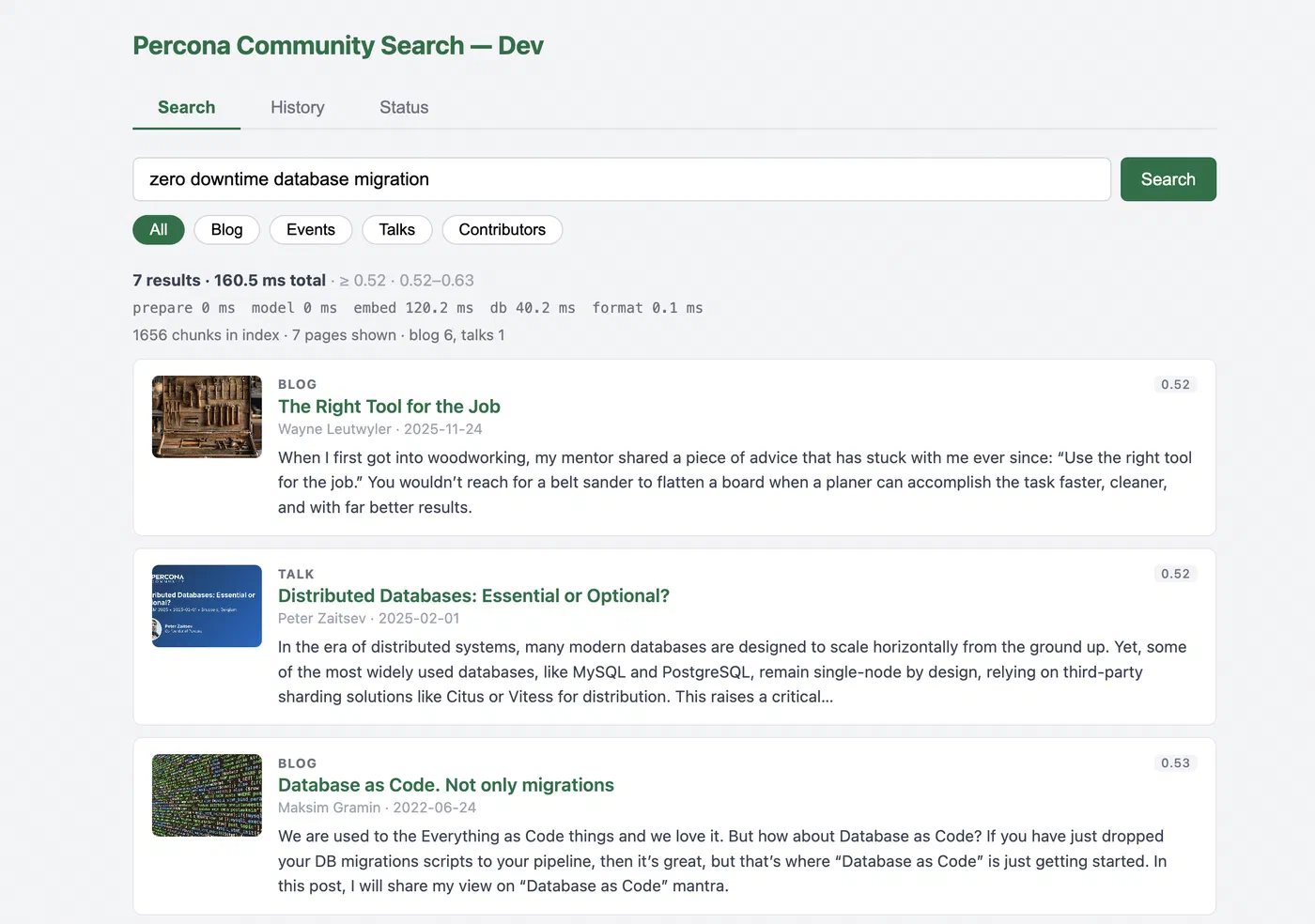The height and width of the screenshot is (924, 1315).
Task: Filter results by Contributors
Action: (503, 230)
